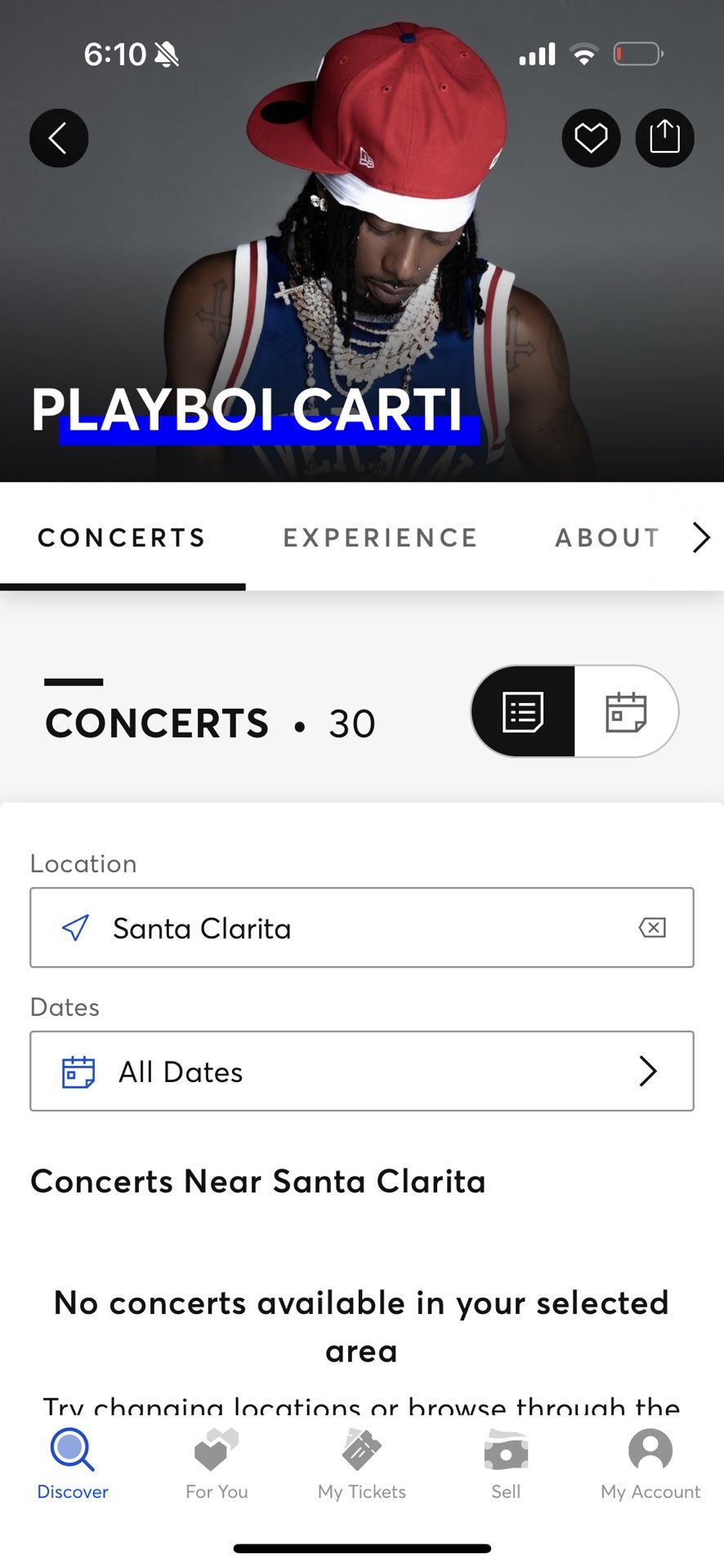Select the Experience tab
Image resolution: width=724 pixels, height=1568 pixels.
click(x=380, y=537)
